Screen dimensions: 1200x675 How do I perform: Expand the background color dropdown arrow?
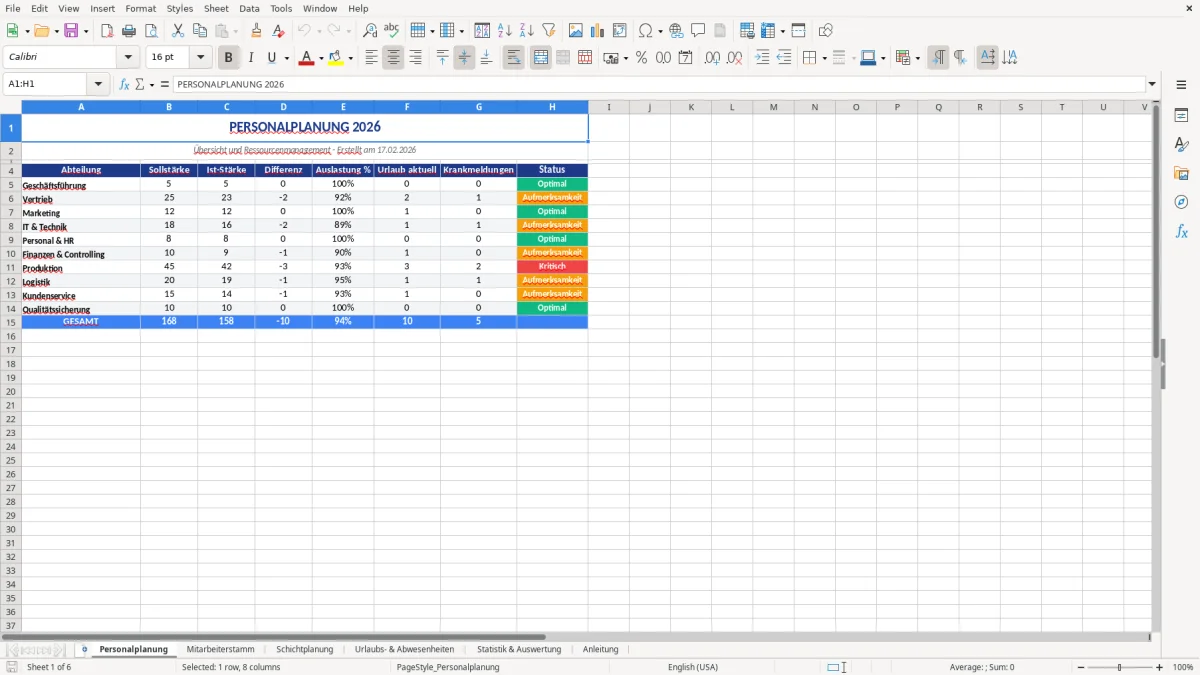351,57
